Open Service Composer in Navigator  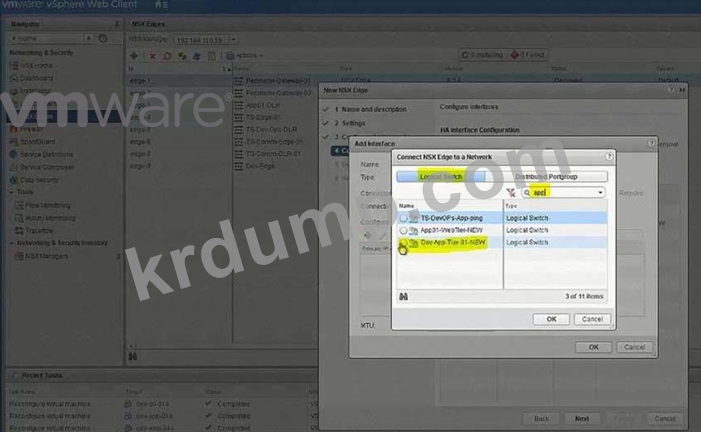pos(47,167)
